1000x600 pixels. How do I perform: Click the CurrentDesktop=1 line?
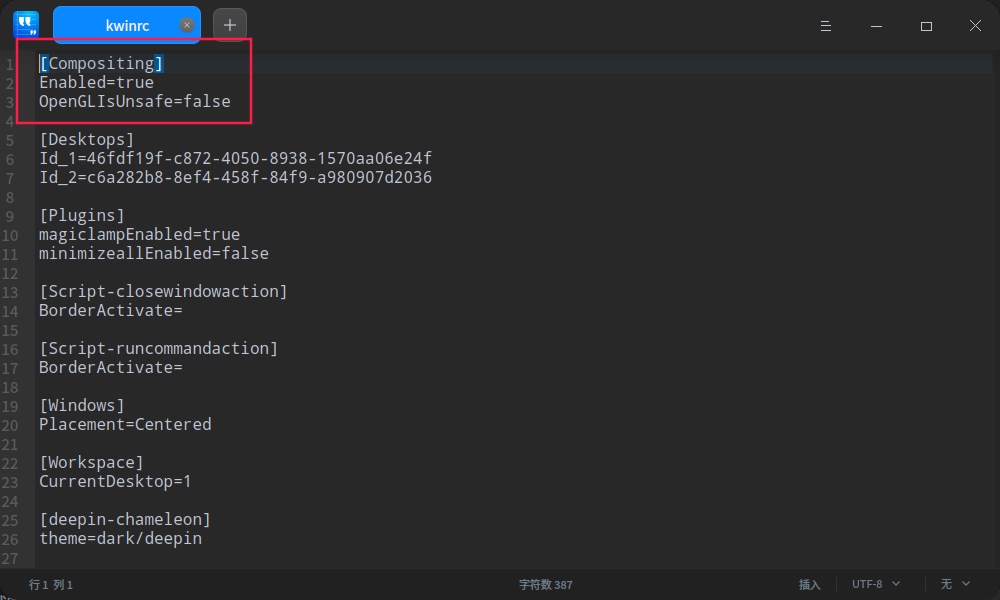pos(114,481)
